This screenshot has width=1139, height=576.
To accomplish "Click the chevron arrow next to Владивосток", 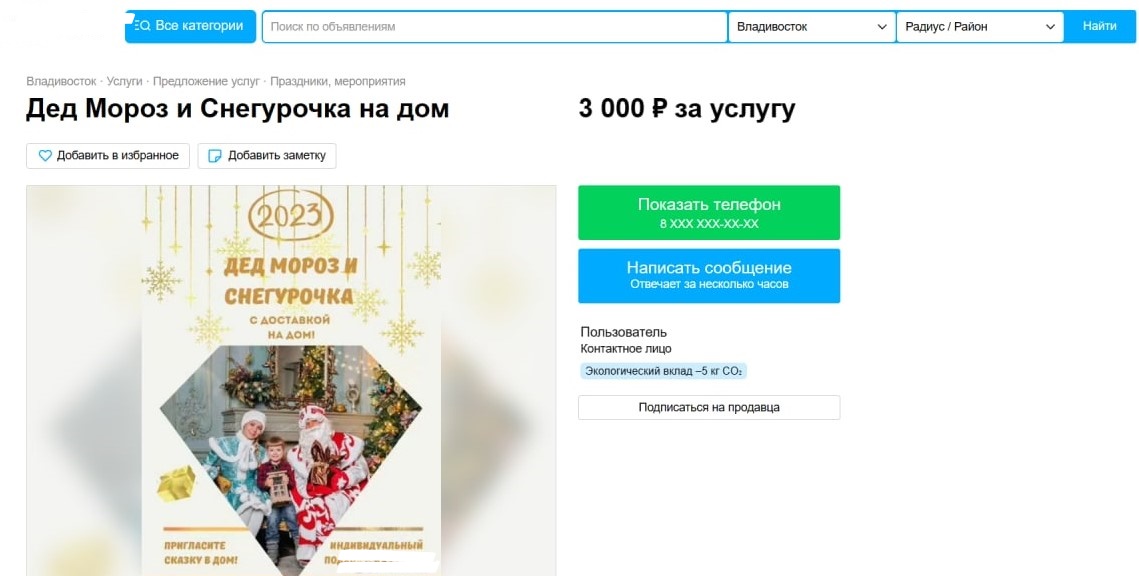I will coord(882,27).
